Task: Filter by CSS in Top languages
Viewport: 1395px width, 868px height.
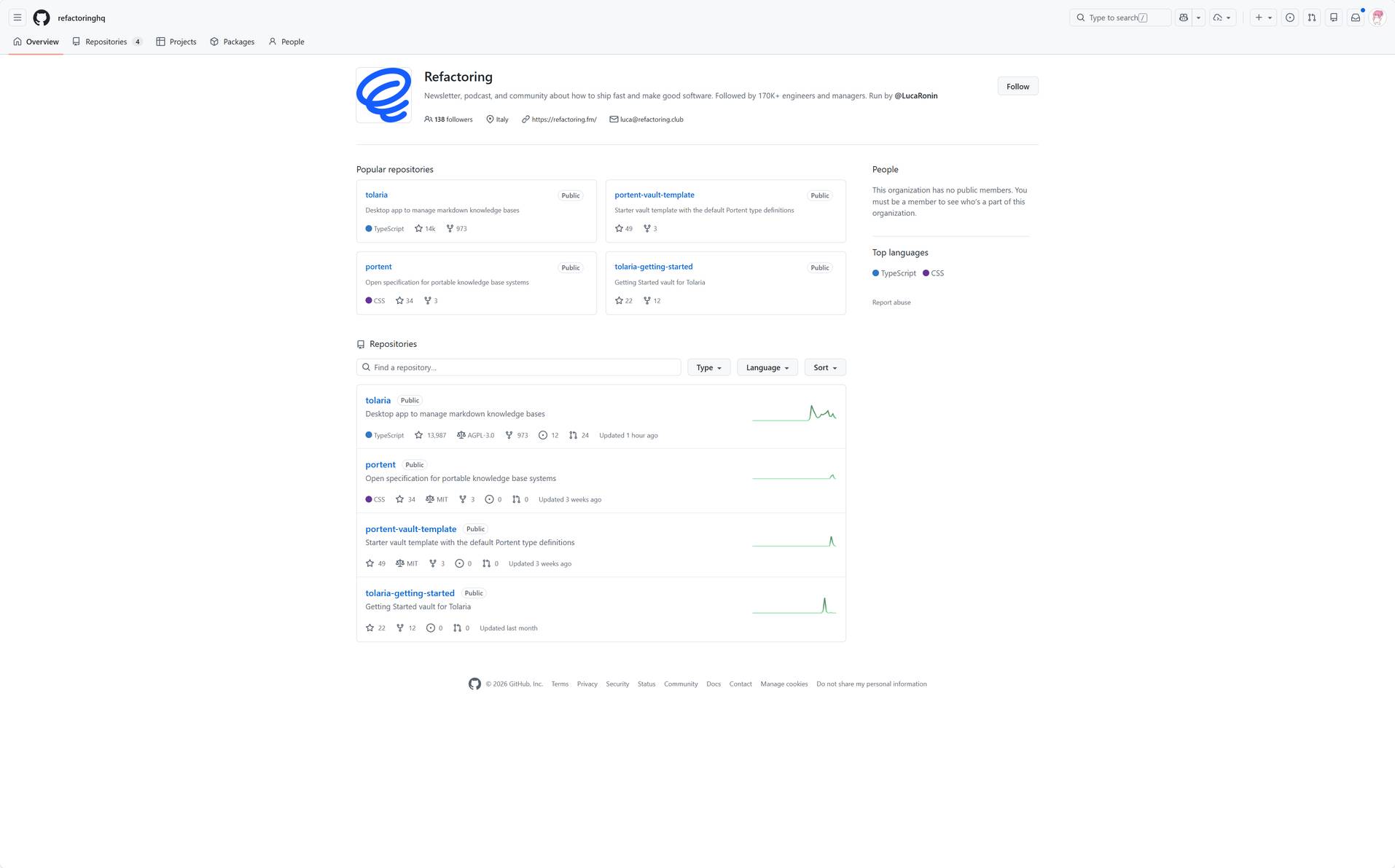Action: click(x=933, y=273)
